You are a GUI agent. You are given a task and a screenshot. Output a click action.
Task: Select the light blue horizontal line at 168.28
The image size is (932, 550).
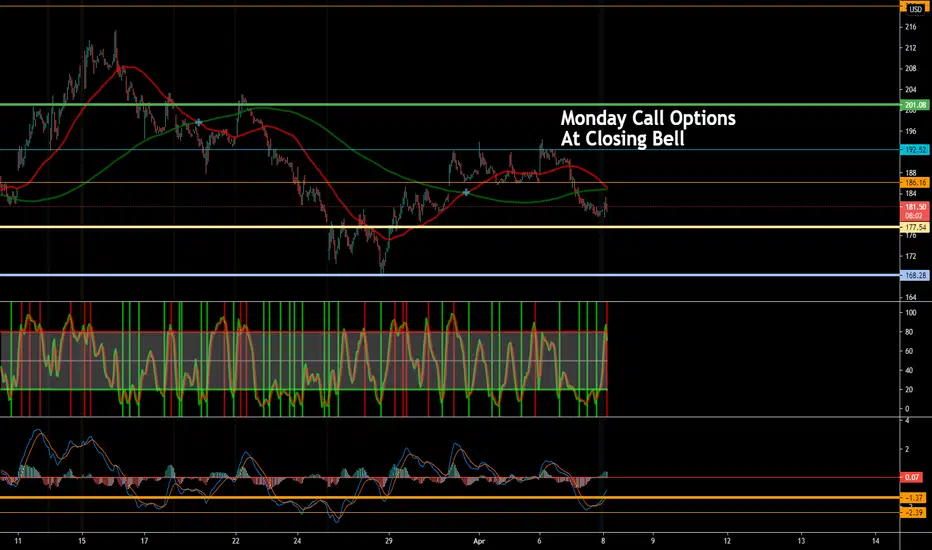(450, 275)
